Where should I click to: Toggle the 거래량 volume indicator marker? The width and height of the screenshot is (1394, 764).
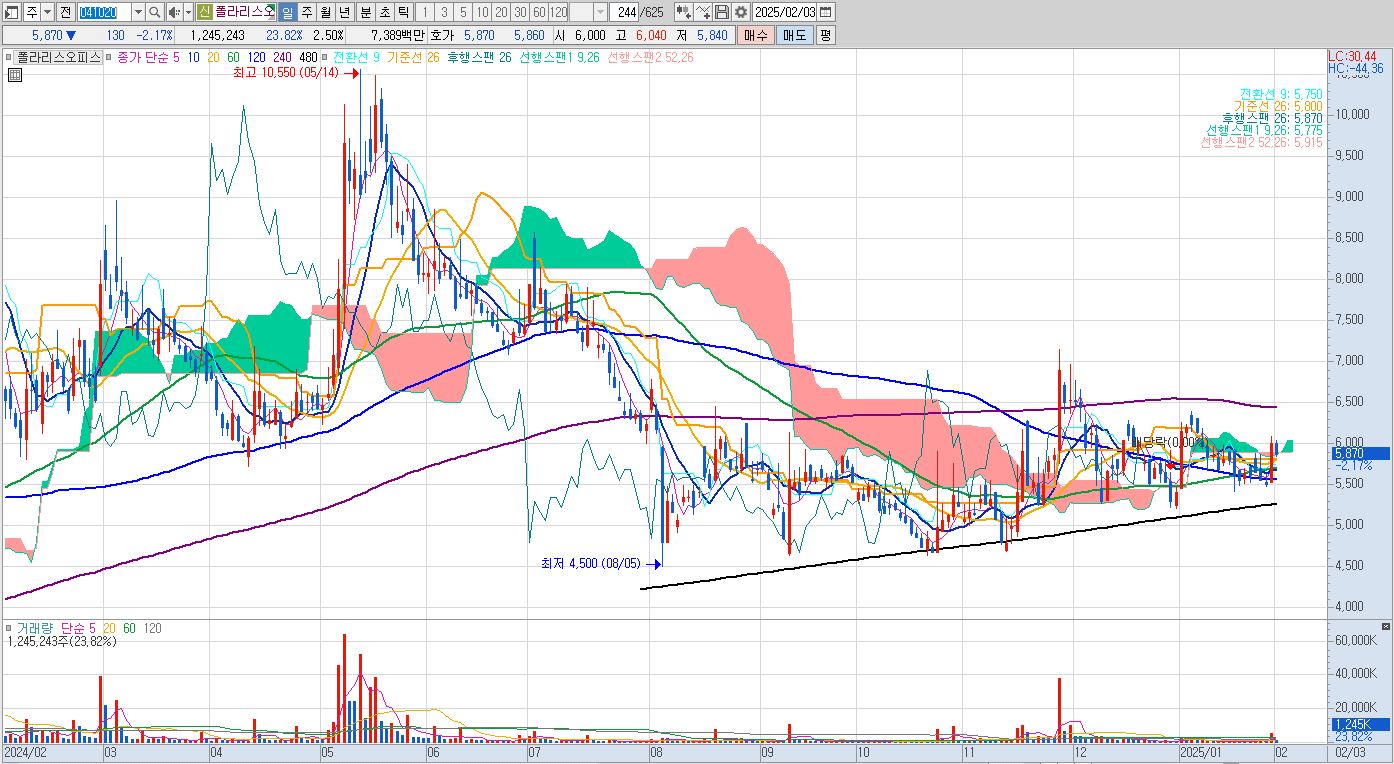pos(10,628)
